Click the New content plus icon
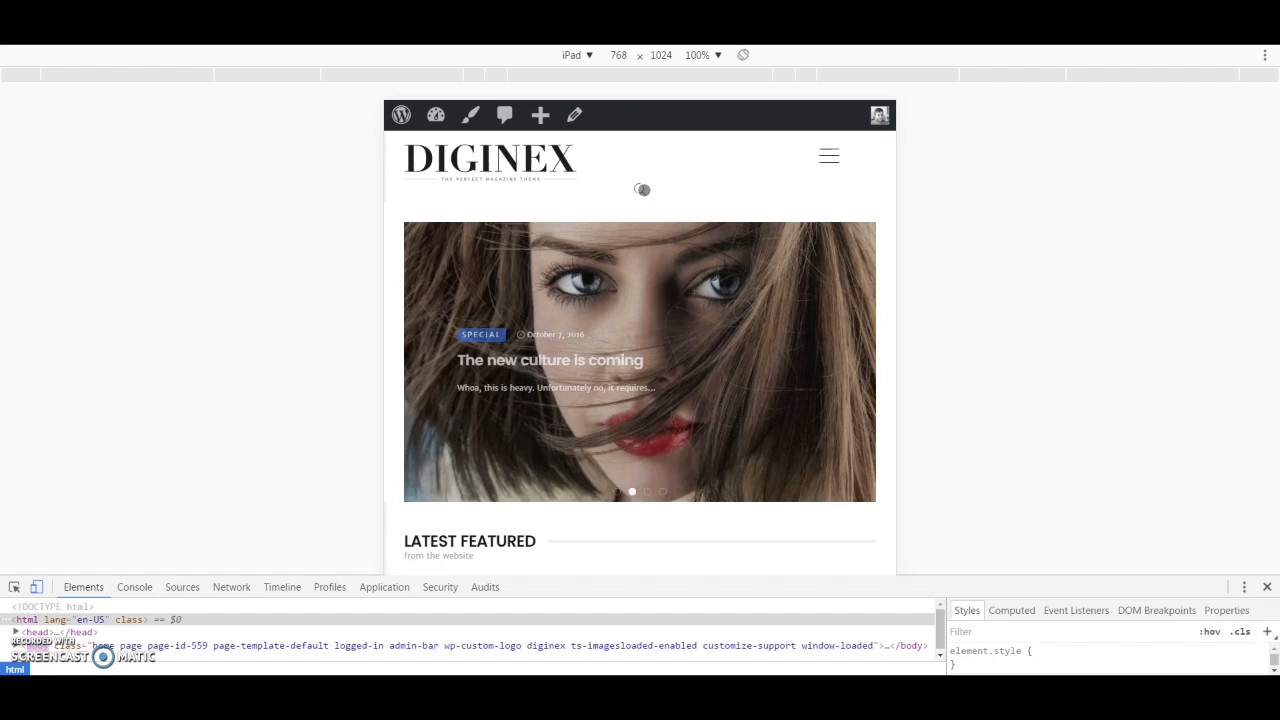The height and width of the screenshot is (720, 1280). 540,115
